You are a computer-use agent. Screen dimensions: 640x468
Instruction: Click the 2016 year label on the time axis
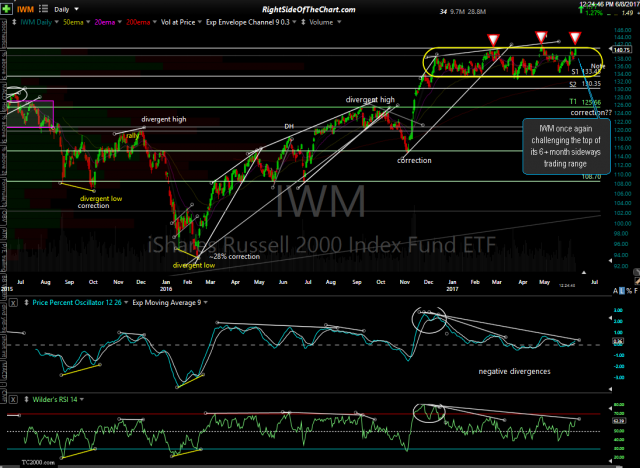point(166,289)
